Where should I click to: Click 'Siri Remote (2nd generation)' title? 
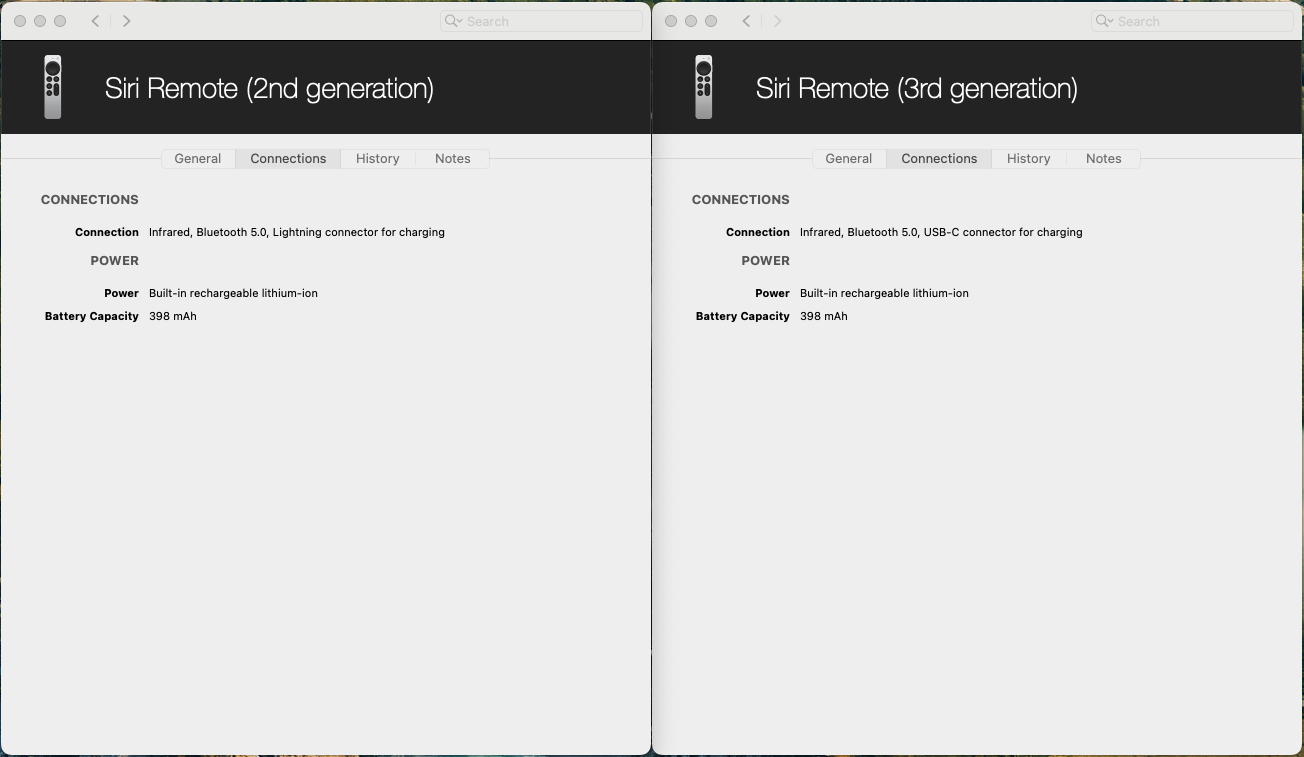tap(269, 88)
